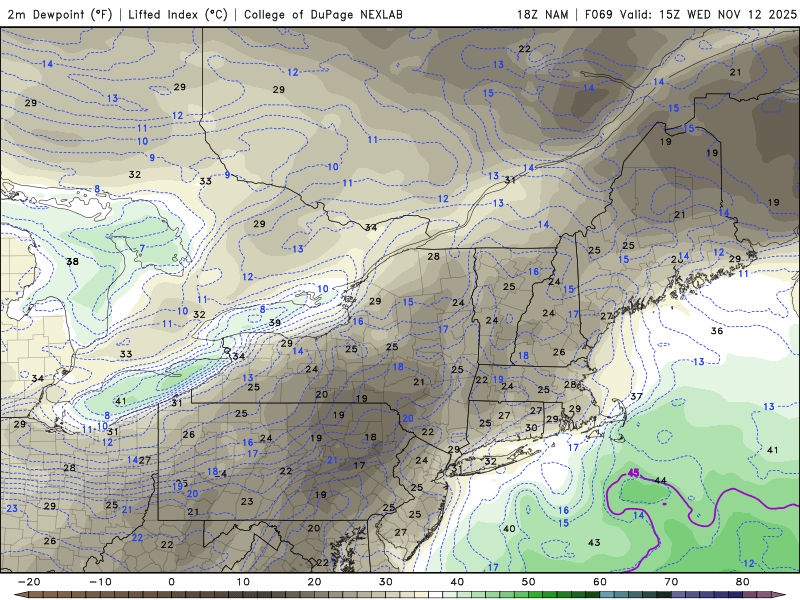This screenshot has width=800, height=600.
Task: Click the blue '23' lifted index label
Action: (x=12, y=508)
